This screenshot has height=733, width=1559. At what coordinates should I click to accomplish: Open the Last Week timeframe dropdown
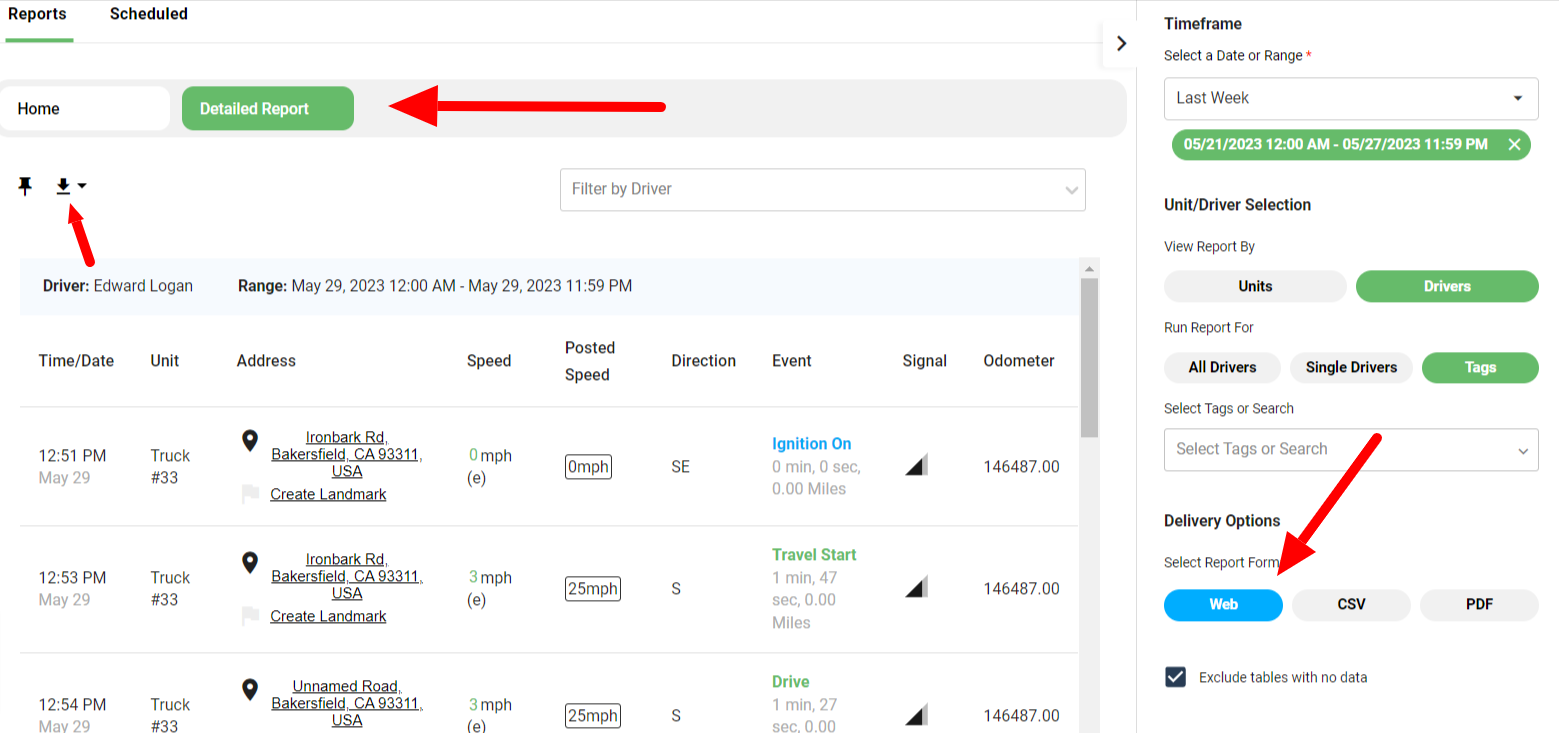coord(1350,98)
